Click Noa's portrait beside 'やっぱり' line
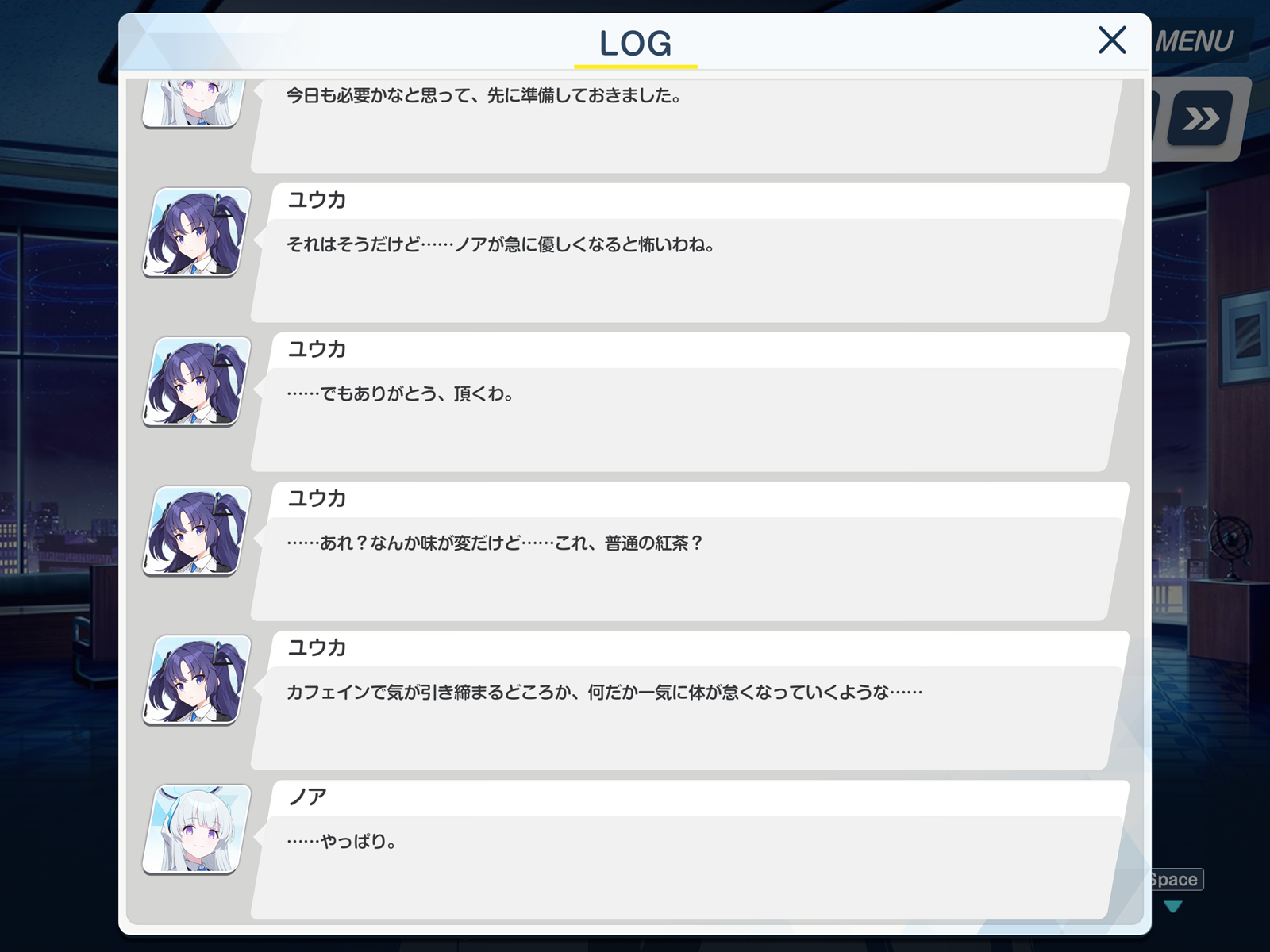 click(196, 830)
